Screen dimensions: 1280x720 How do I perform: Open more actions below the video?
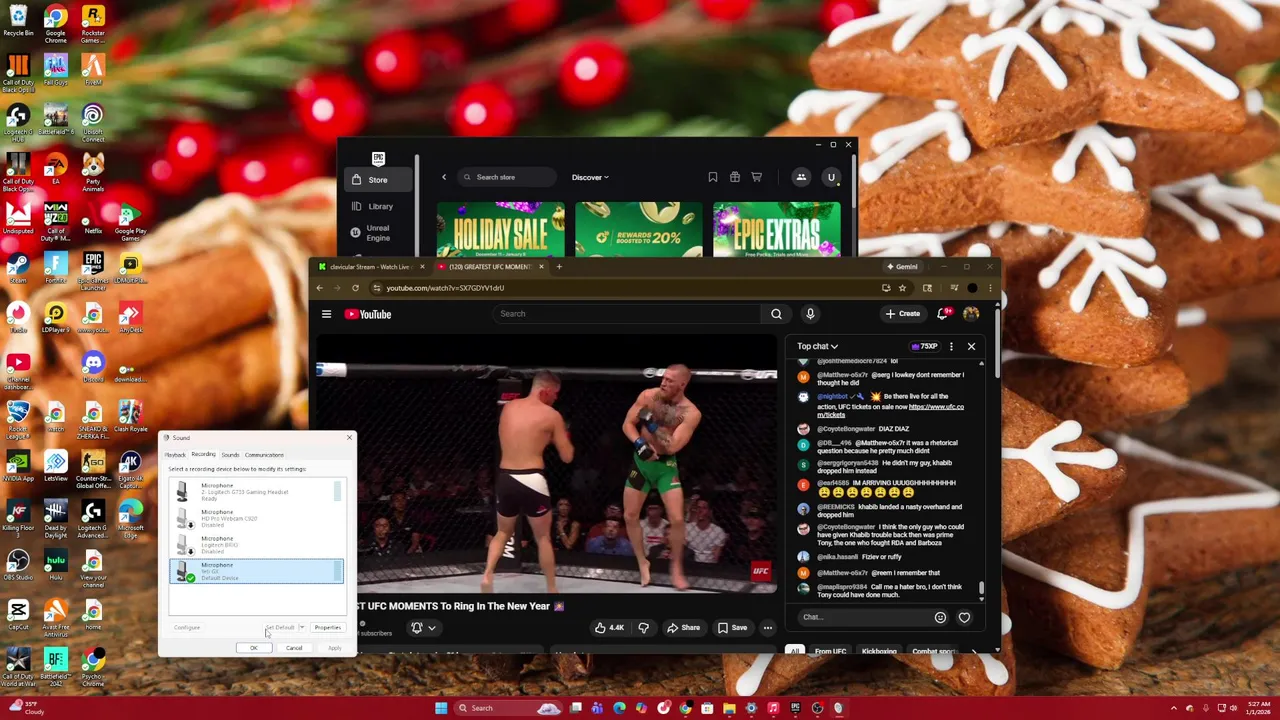pyautogui.click(x=767, y=628)
